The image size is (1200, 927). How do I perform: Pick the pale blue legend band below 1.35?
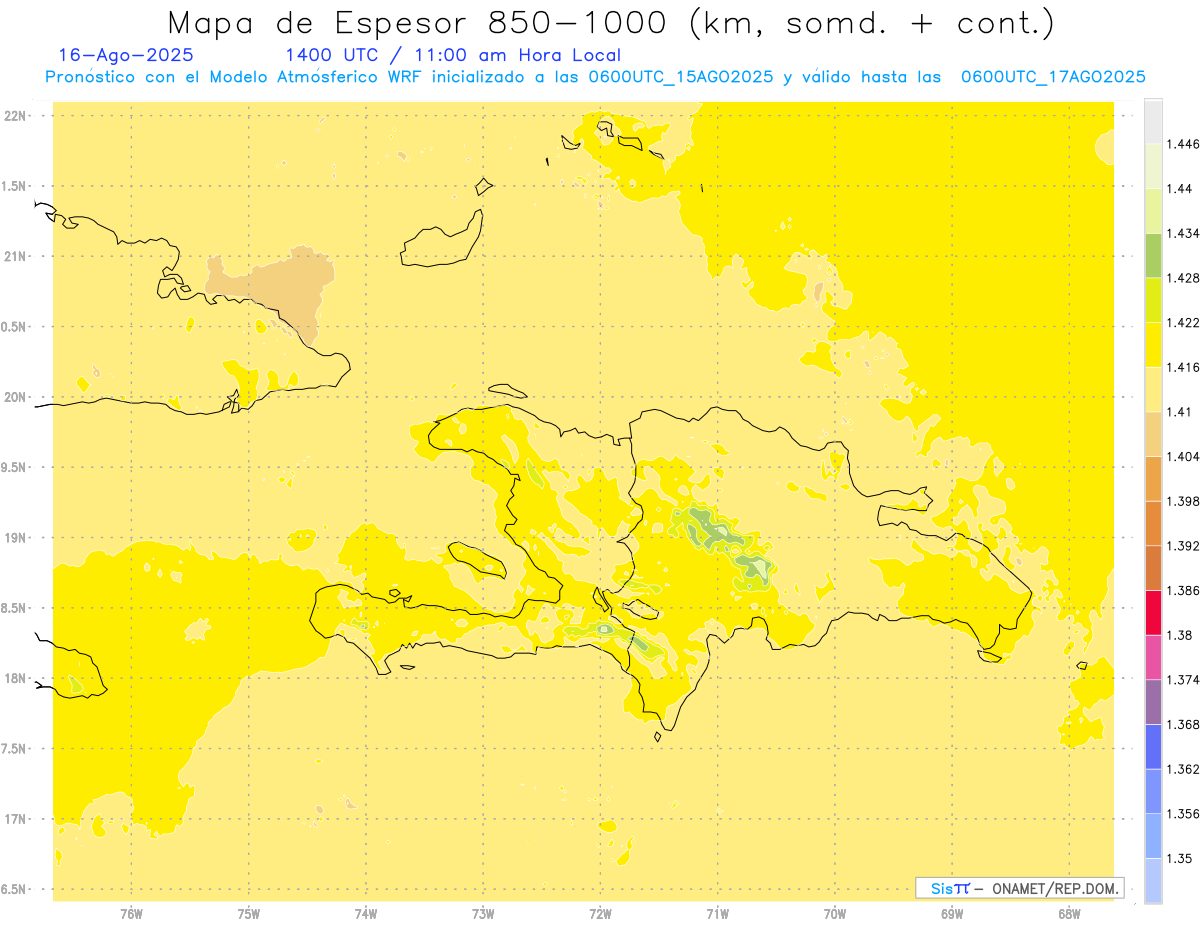coord(1153,881)
